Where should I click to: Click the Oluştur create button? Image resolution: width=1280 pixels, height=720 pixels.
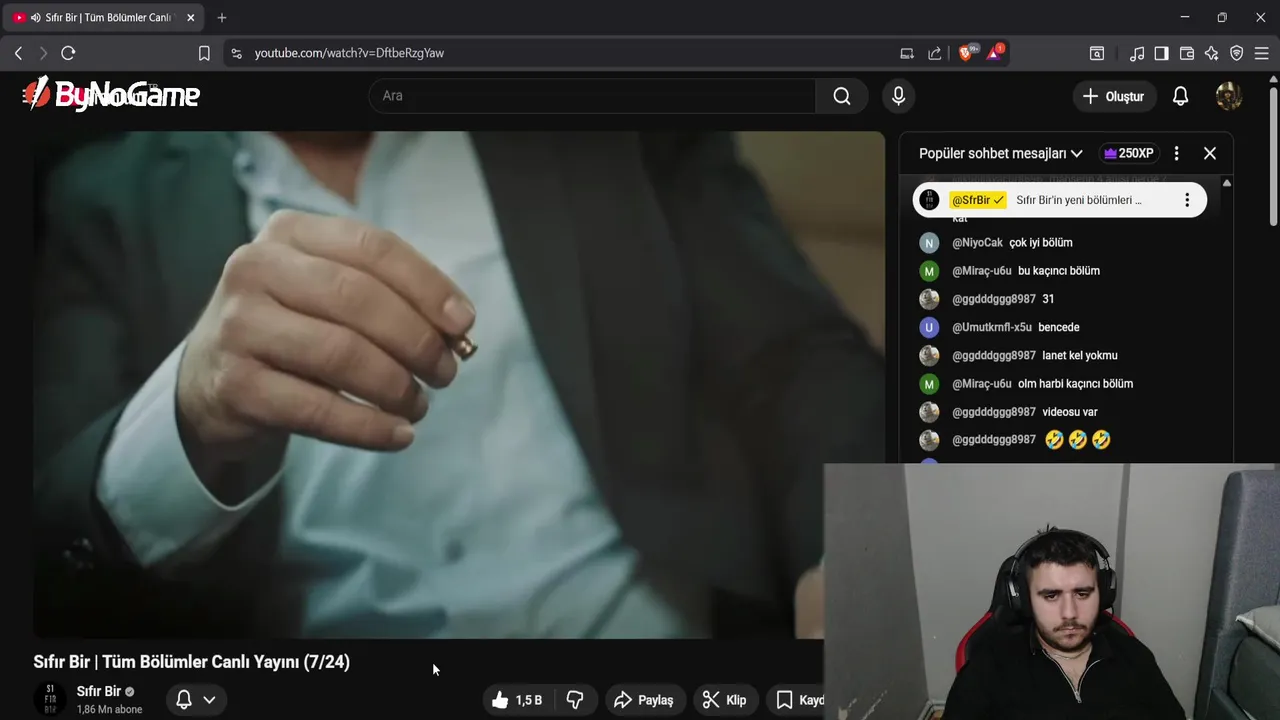(x=1114, y=96)
